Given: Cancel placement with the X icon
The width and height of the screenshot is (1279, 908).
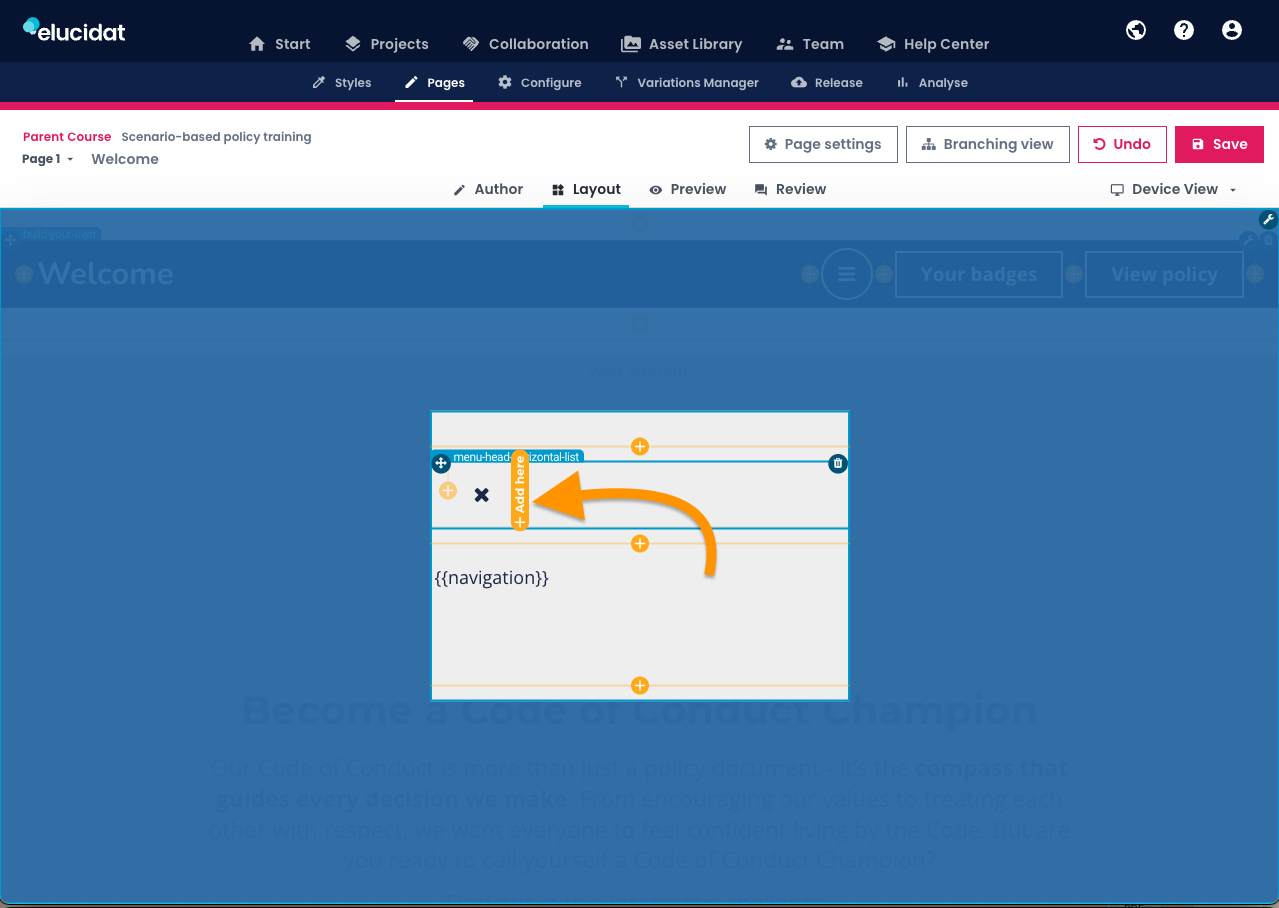Looking at the screenshot, I should click(x=481, y=494).
